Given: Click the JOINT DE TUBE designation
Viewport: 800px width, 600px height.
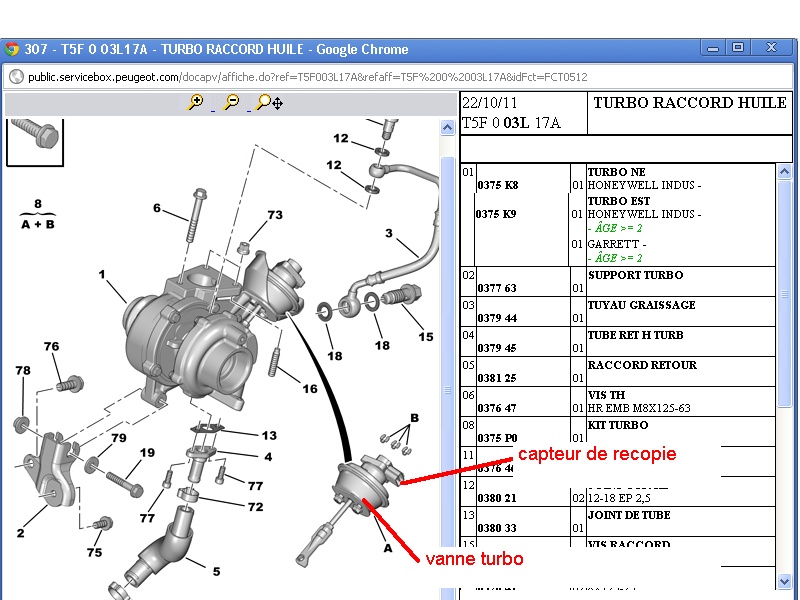Looking at the screenshot, I should coord(629,515).
